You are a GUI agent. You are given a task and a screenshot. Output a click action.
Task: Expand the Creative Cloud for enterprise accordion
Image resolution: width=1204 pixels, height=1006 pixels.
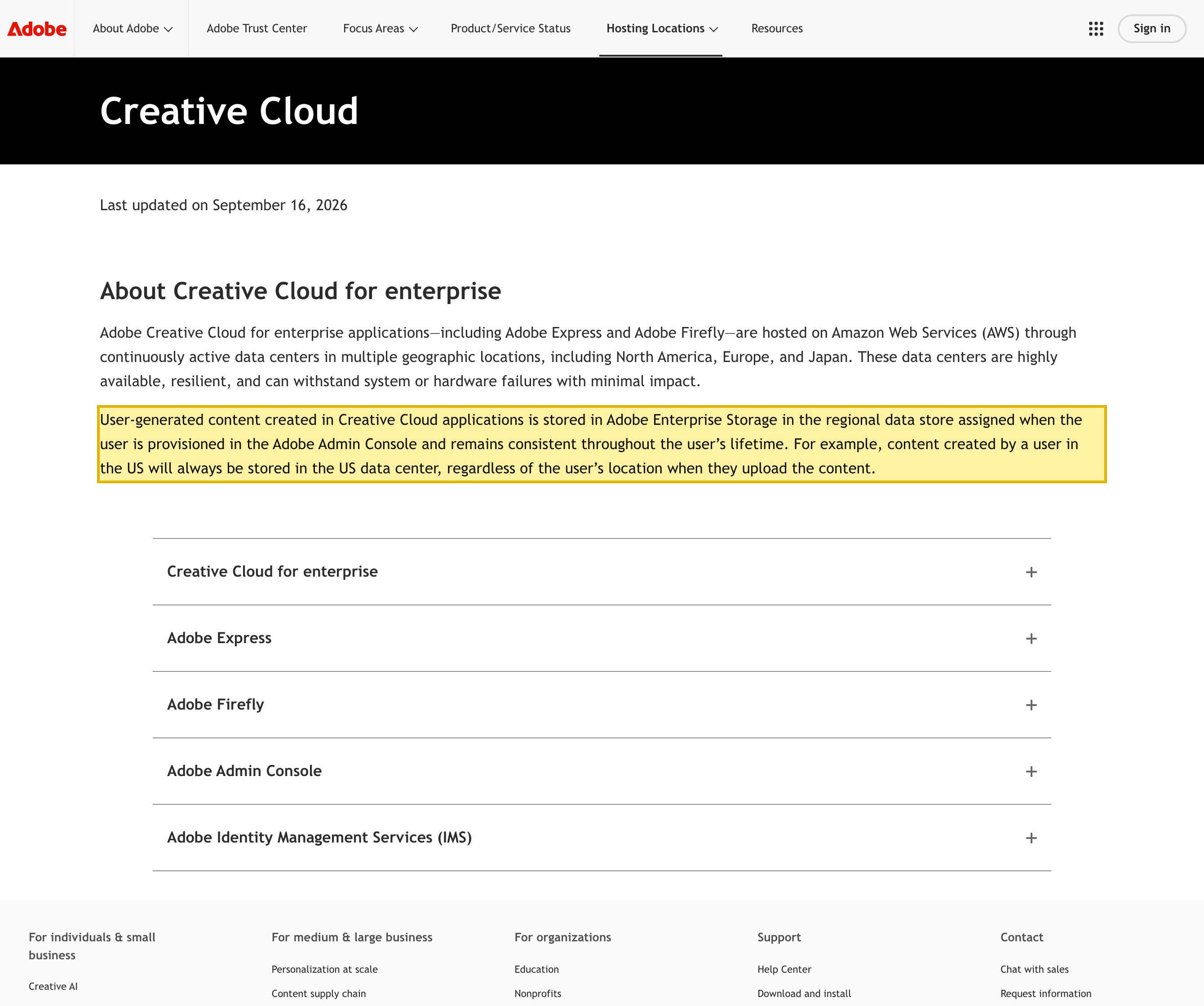coord(602,572)
